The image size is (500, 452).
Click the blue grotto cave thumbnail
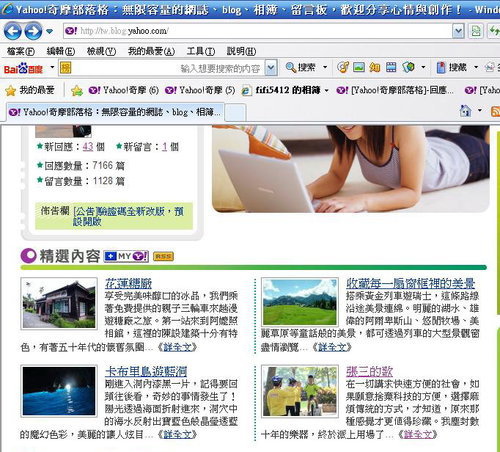click(59, 391)
